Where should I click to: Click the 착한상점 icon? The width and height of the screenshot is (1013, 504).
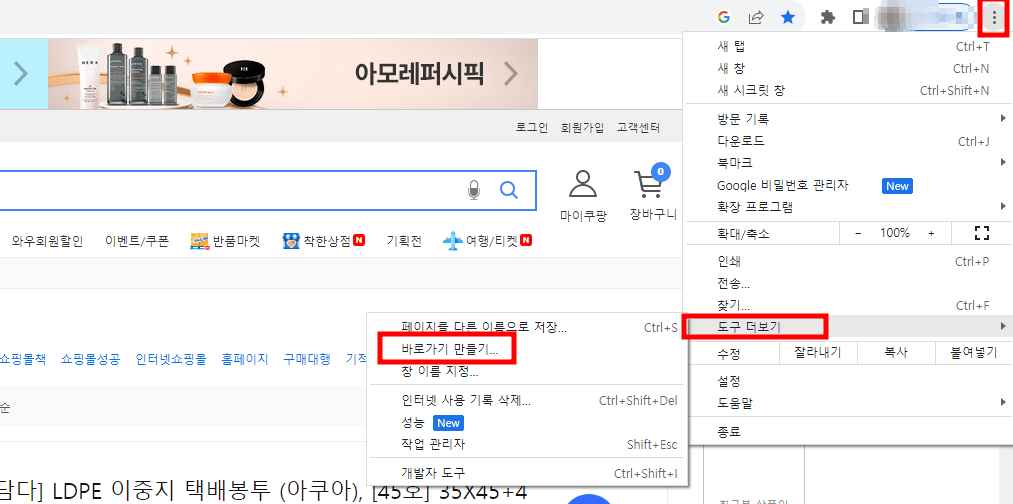[x=291, y=242]
